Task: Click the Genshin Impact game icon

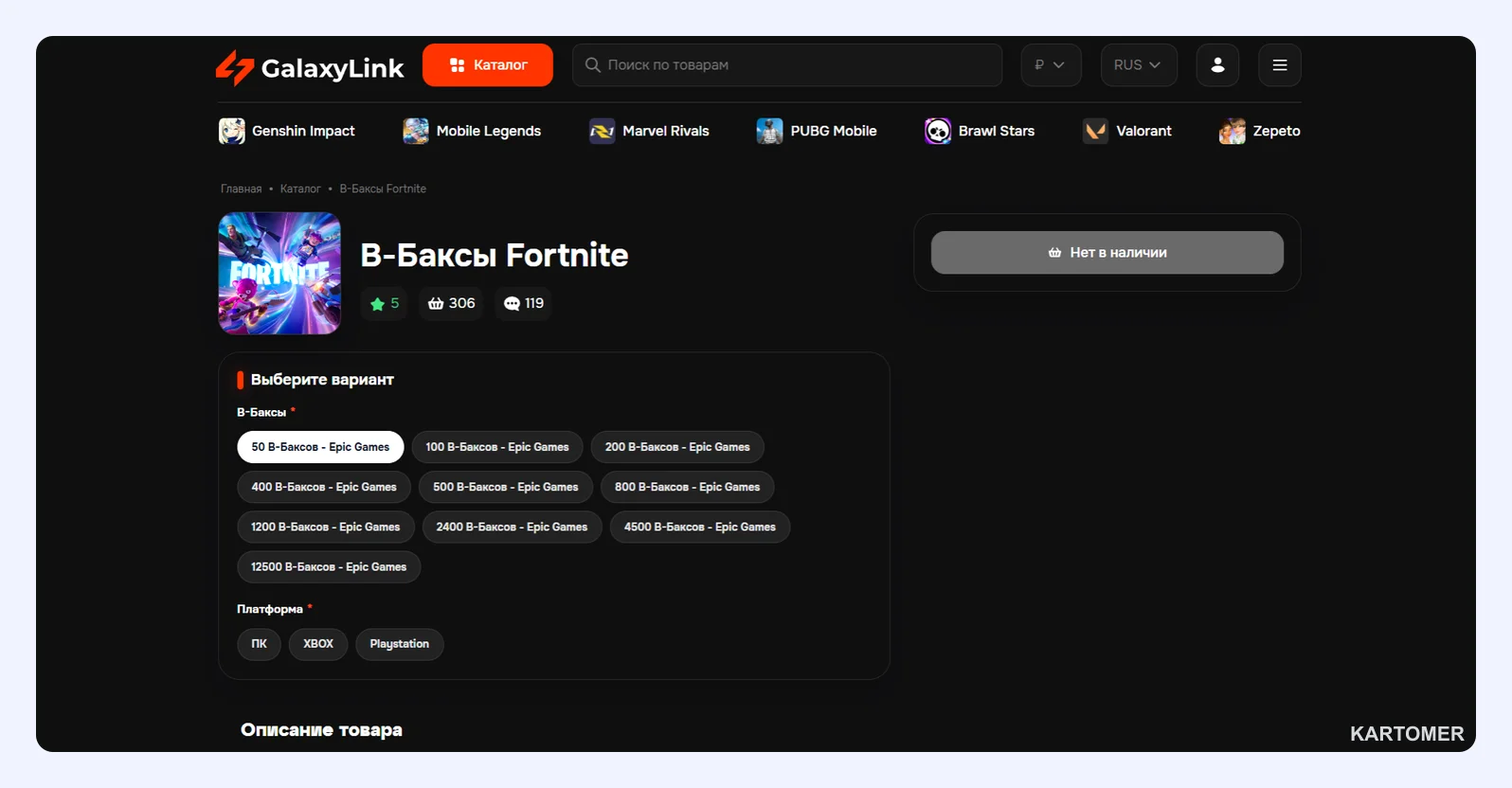Action: [x=232, y=131]
